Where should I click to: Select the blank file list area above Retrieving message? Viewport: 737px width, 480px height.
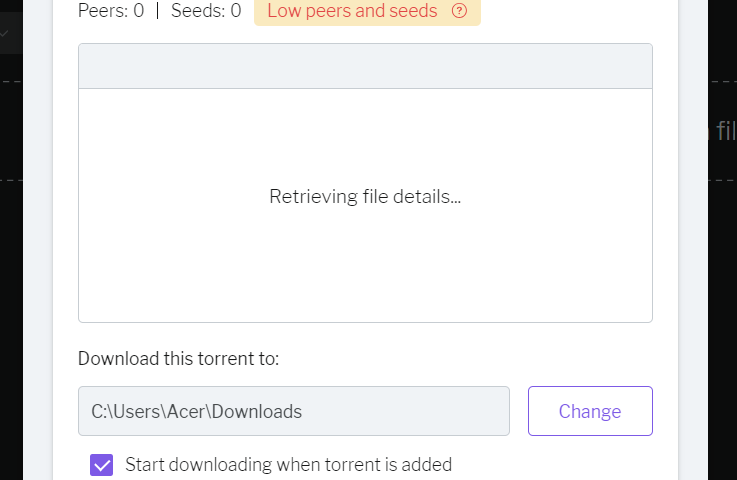coord(365,136)
